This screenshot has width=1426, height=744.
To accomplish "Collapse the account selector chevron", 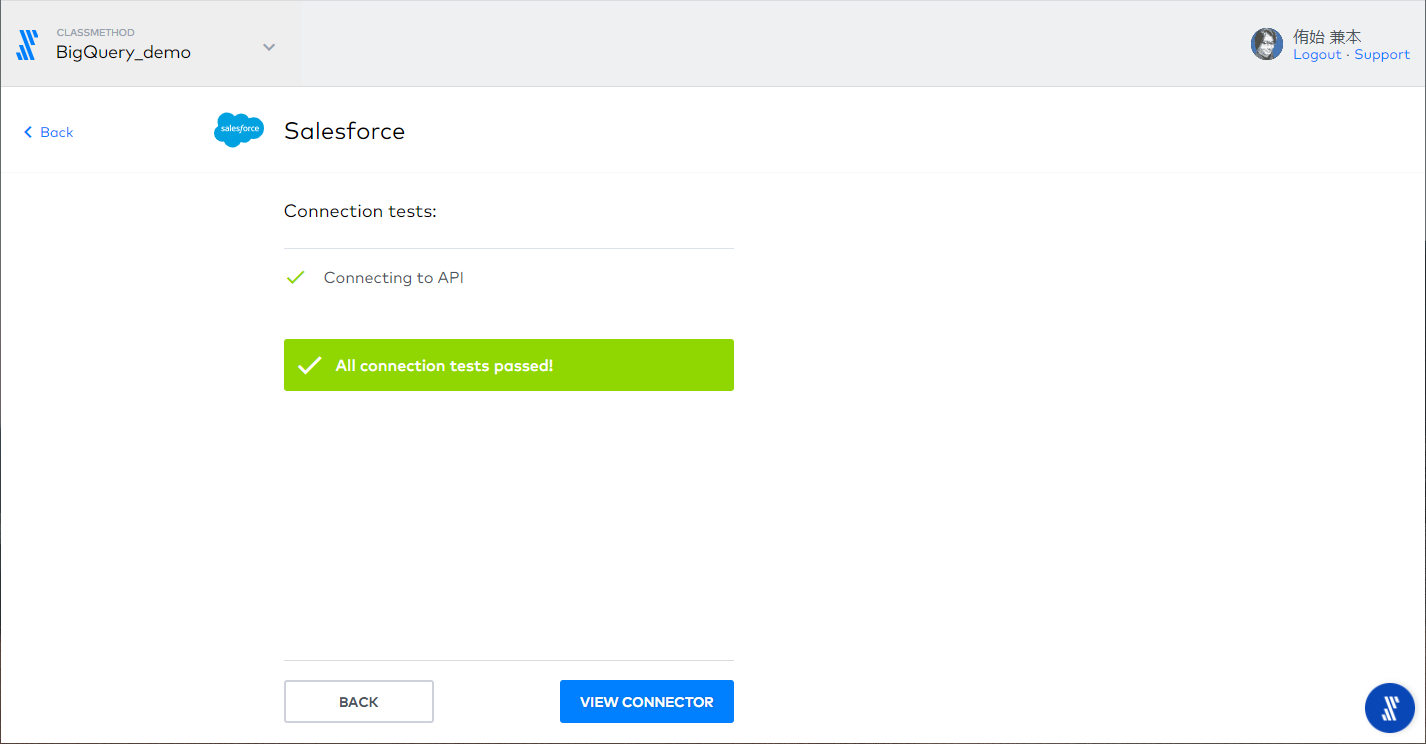I will coord(267,45).
